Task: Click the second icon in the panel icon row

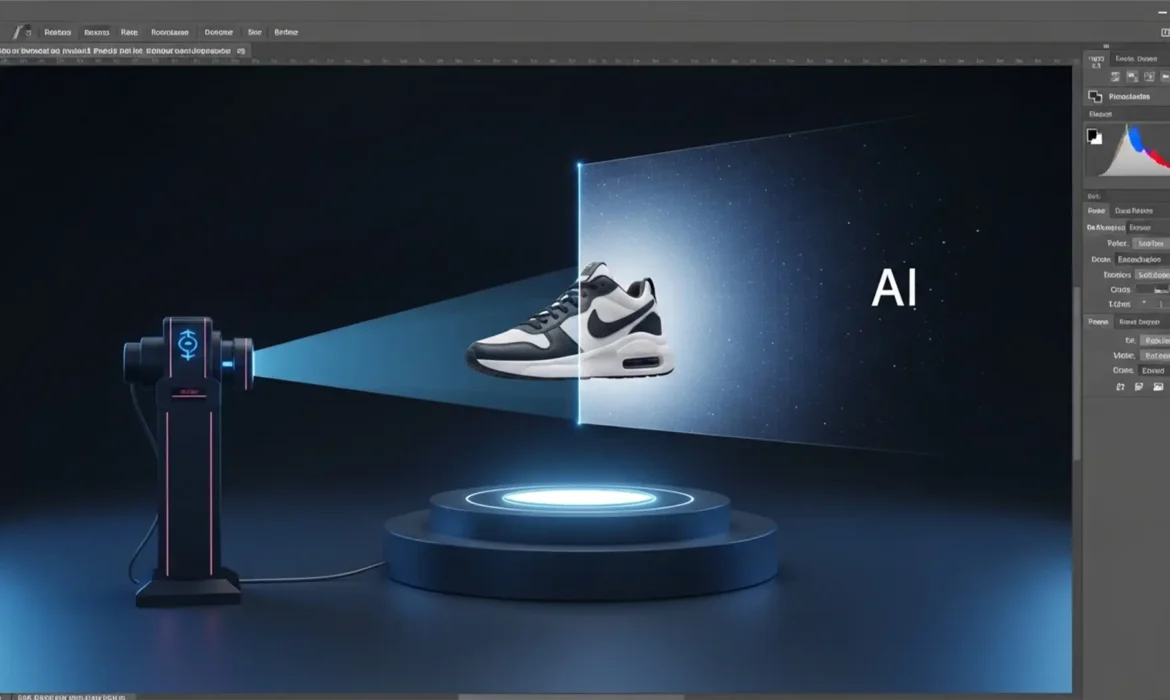Action: (x=1132, y=77)
